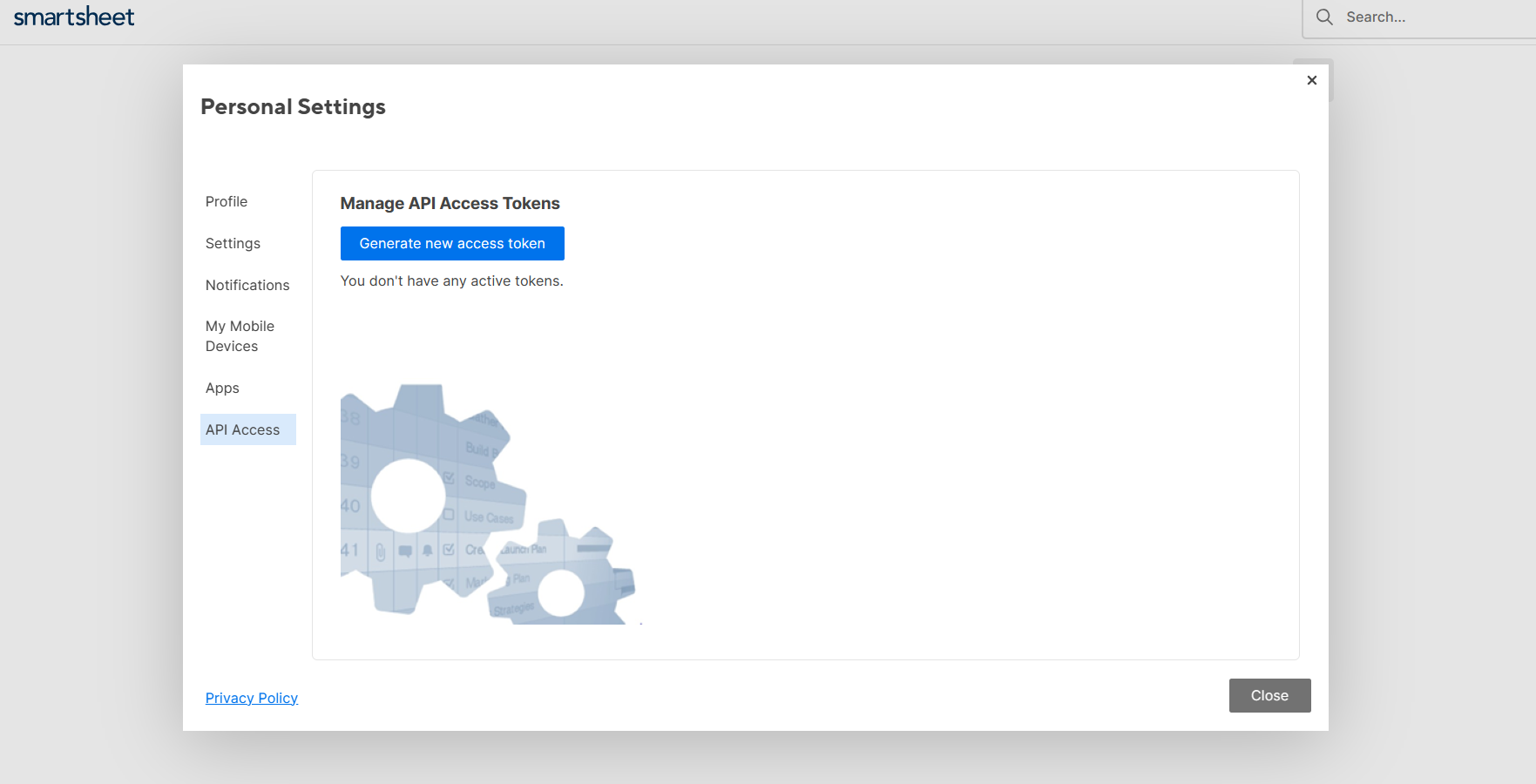
Task: Click the Personal Settings dialog title
Action: click(x=293, y=106)
